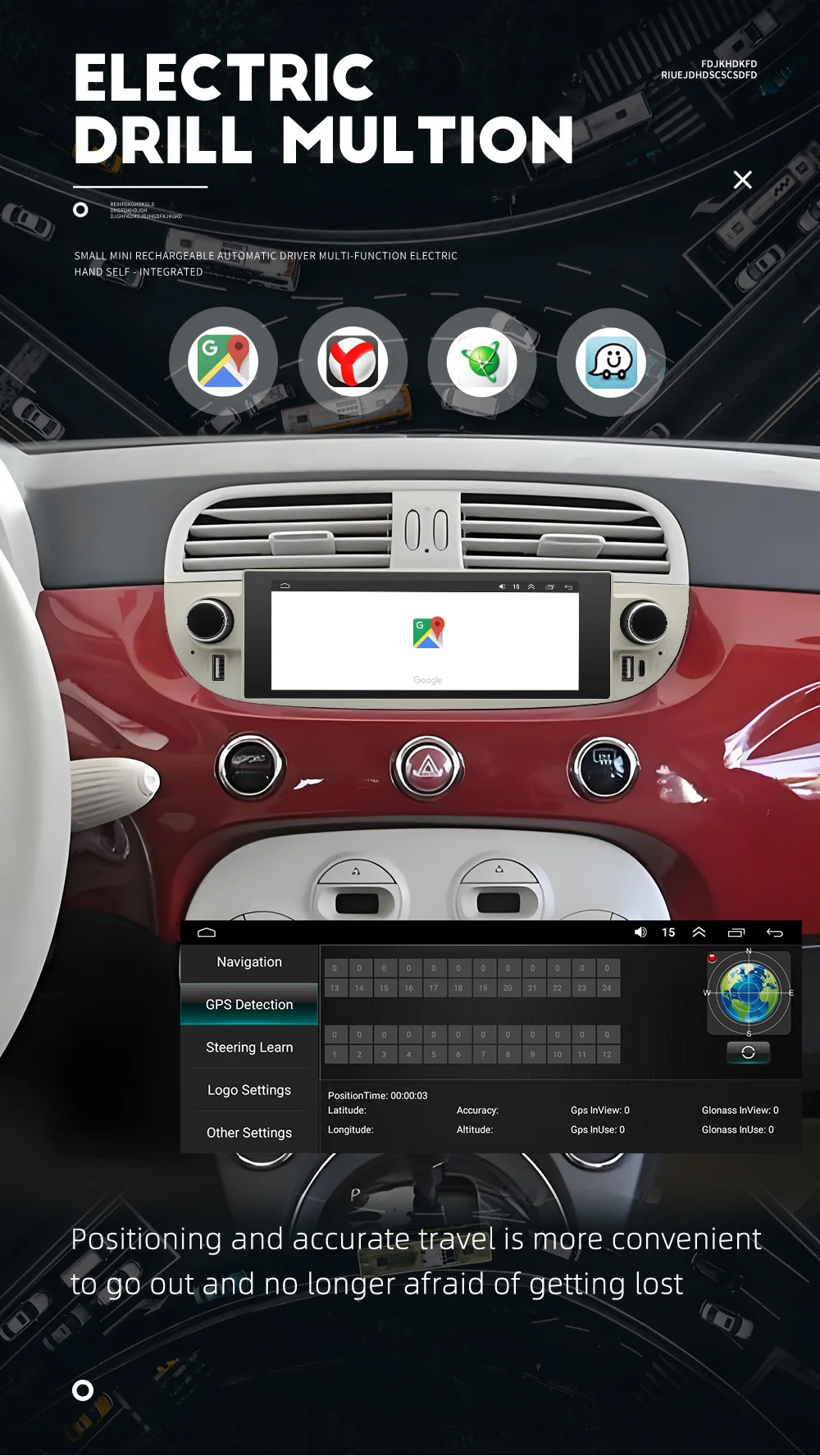Select the GPS Detection menu item
820x1456 pixels.
tap(249, 1005)
